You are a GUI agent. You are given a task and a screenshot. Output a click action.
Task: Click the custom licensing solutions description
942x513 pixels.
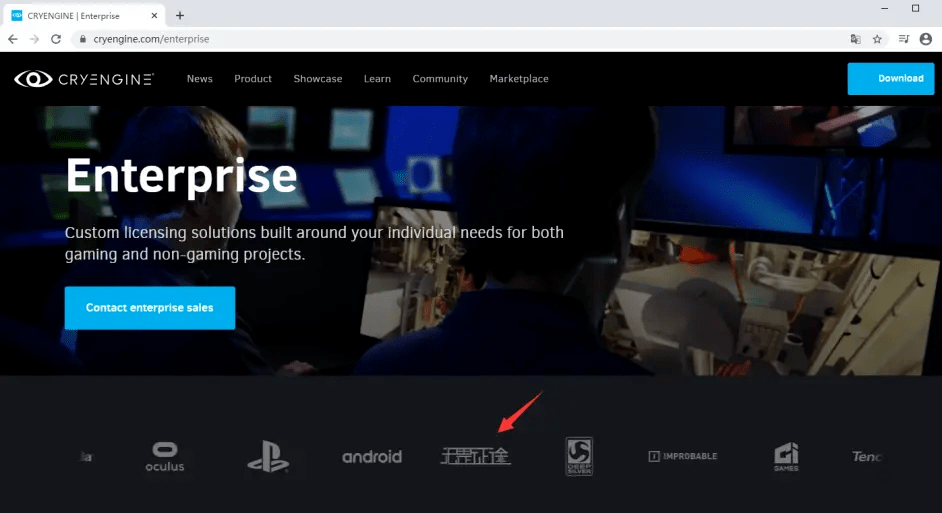pyautogui.click(x=314, y=243)
